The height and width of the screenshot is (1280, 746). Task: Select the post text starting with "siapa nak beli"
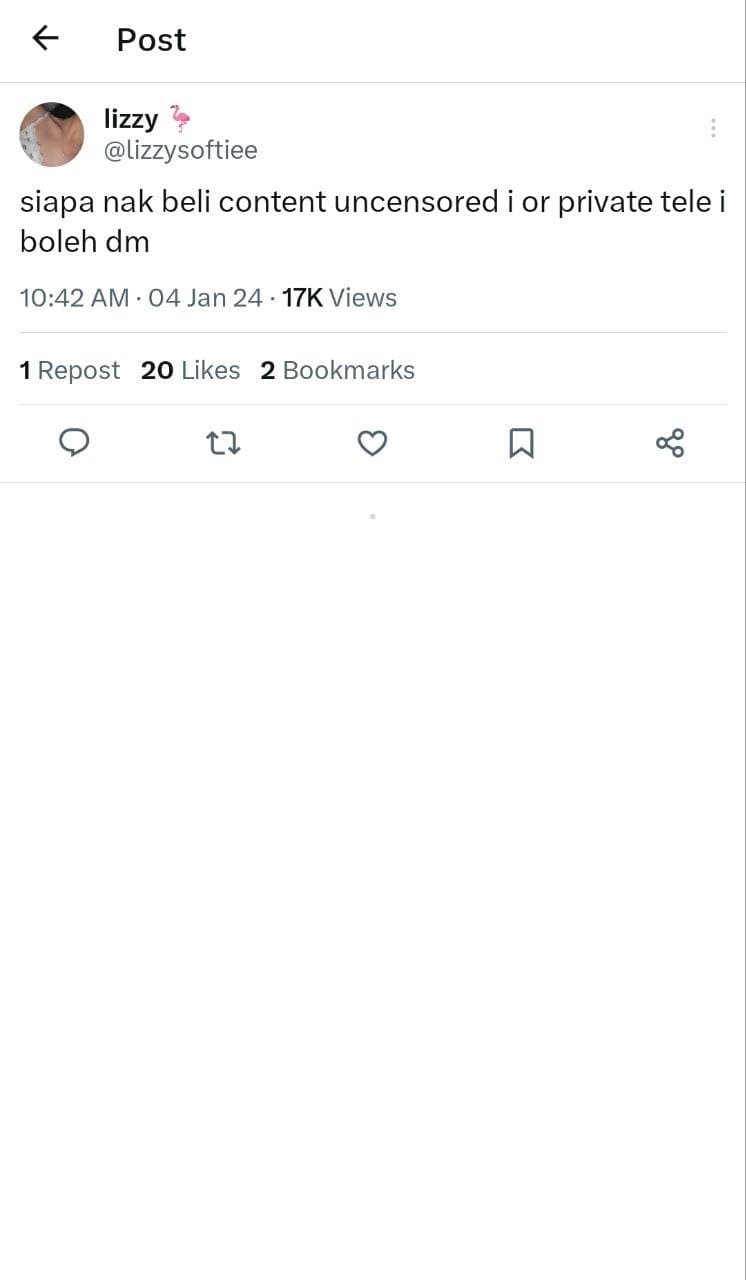[x=372, y=221]
